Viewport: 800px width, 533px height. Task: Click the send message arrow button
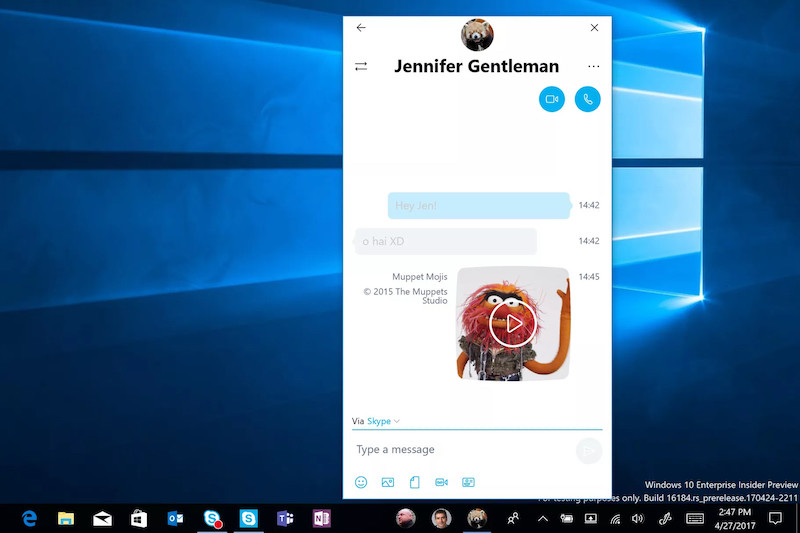click(x=589, y=450)
